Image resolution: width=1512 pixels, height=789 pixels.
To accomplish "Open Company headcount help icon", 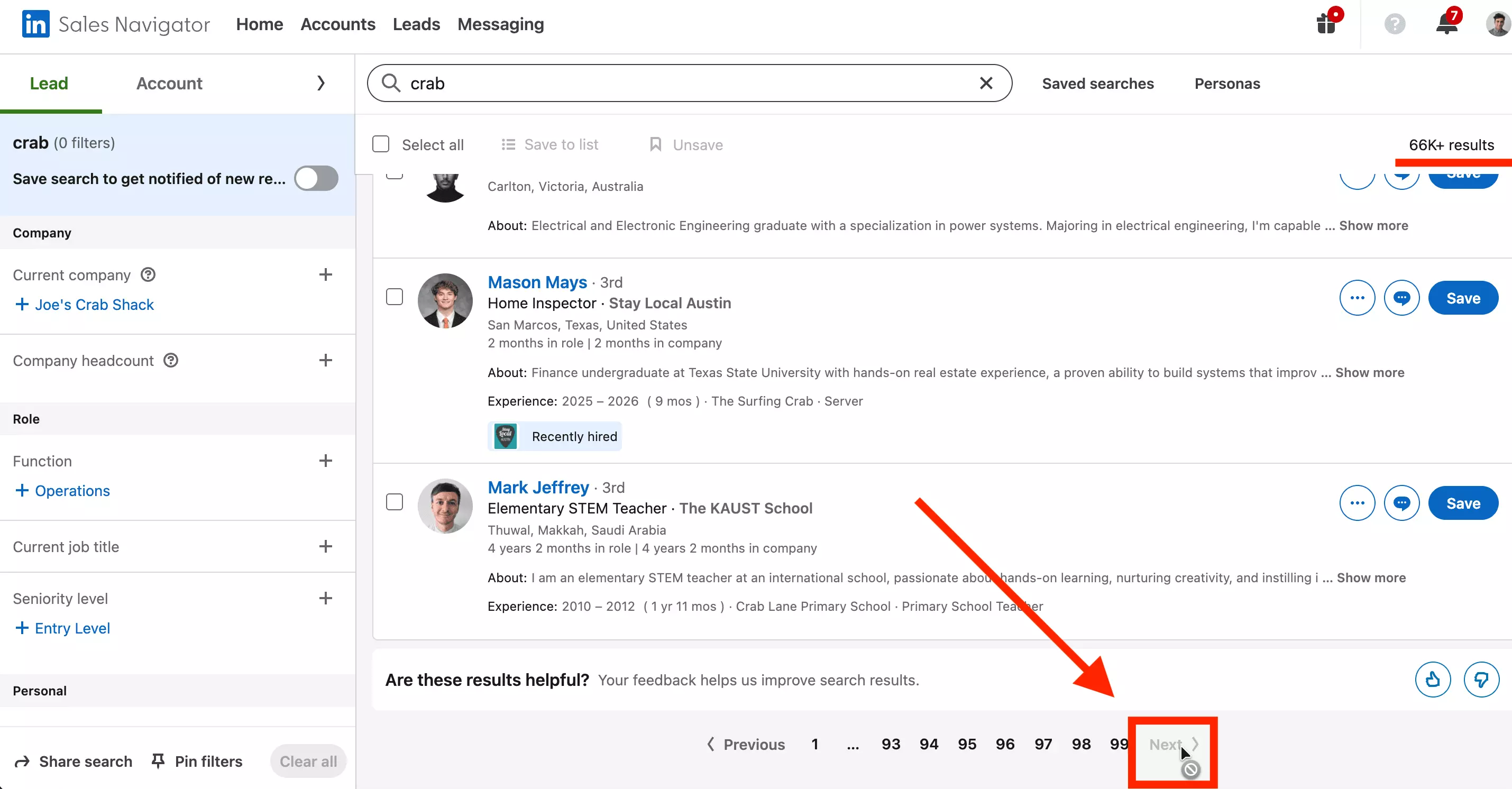I will point(171,361).
